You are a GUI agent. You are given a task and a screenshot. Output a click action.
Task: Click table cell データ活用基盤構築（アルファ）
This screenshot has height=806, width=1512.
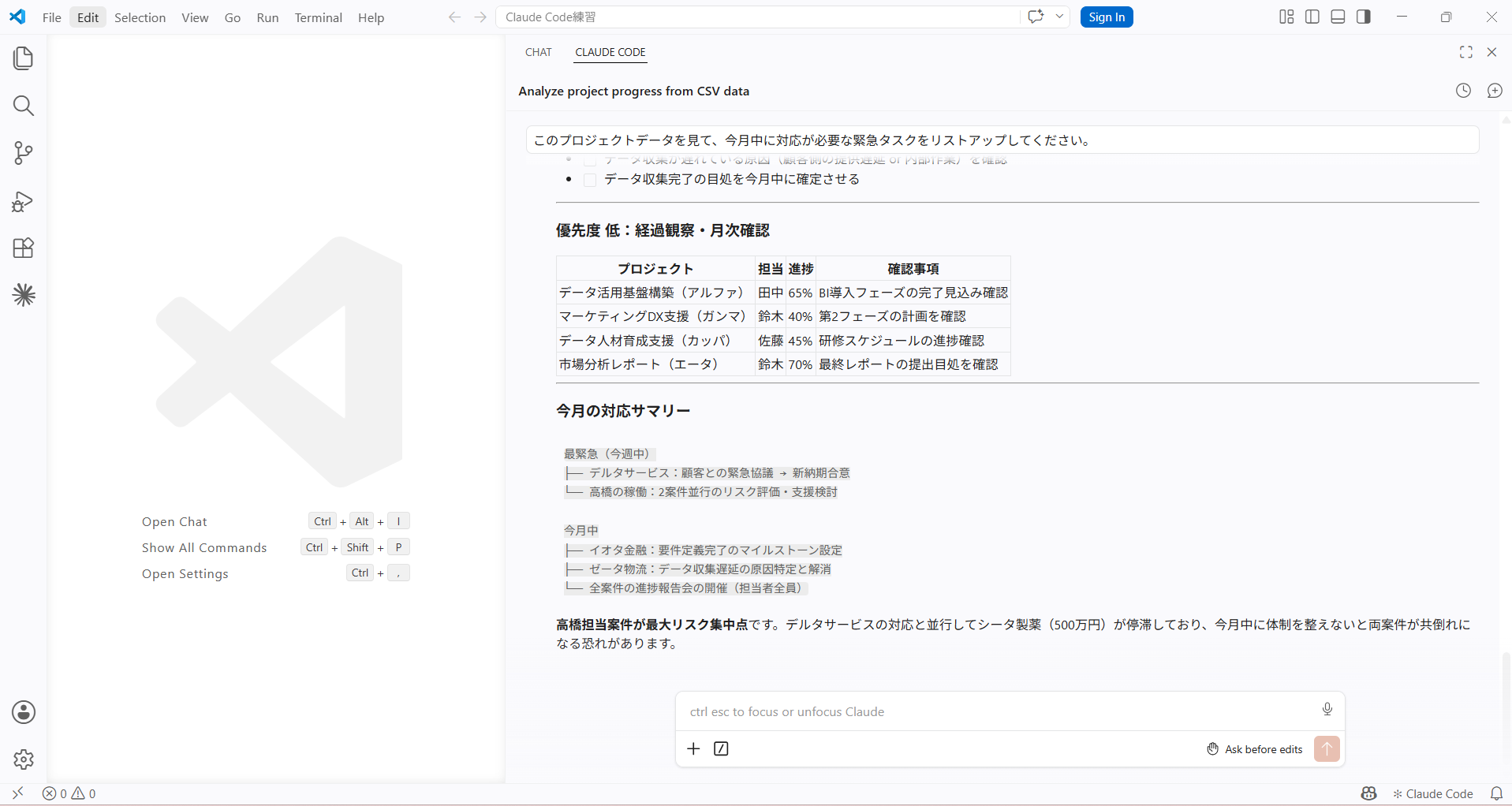click(x=655, y=293)
